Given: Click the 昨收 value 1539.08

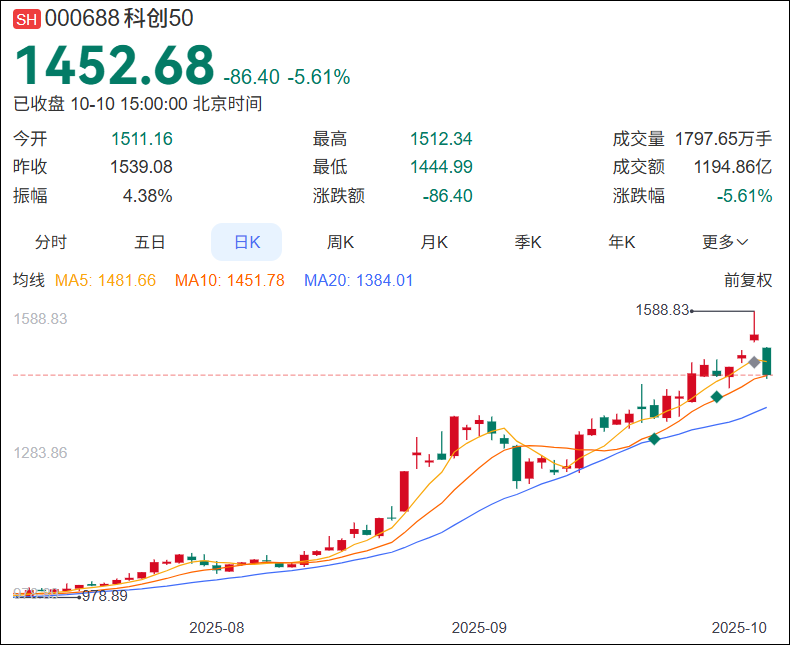Looking at the screenshot, I should [x=141, y=167].
